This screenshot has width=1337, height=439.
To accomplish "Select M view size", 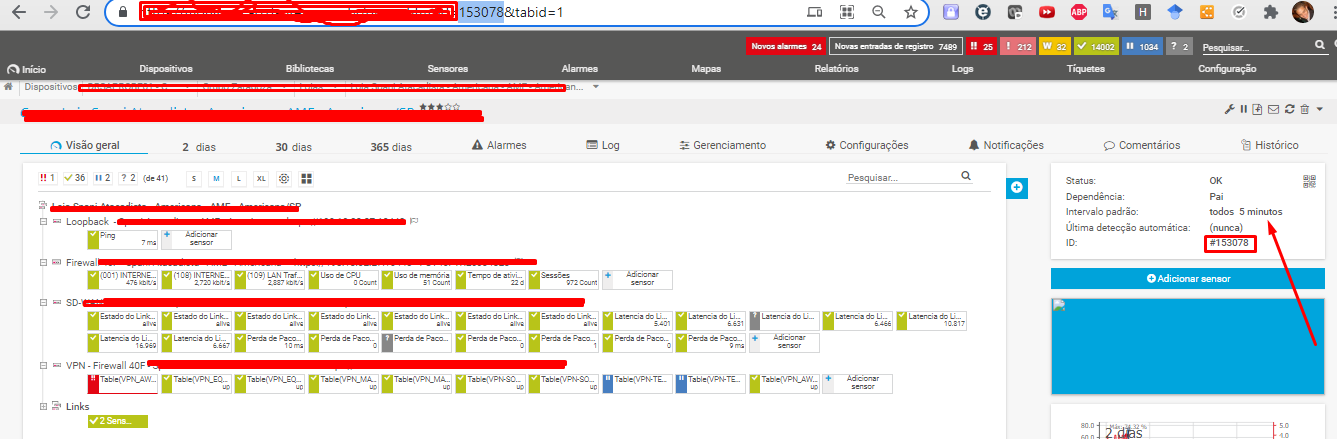I will coord(216,178).
